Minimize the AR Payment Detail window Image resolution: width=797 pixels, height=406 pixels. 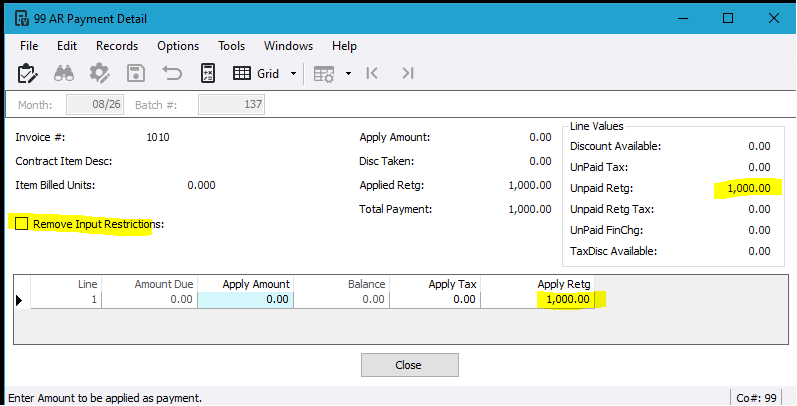point(683,18)
